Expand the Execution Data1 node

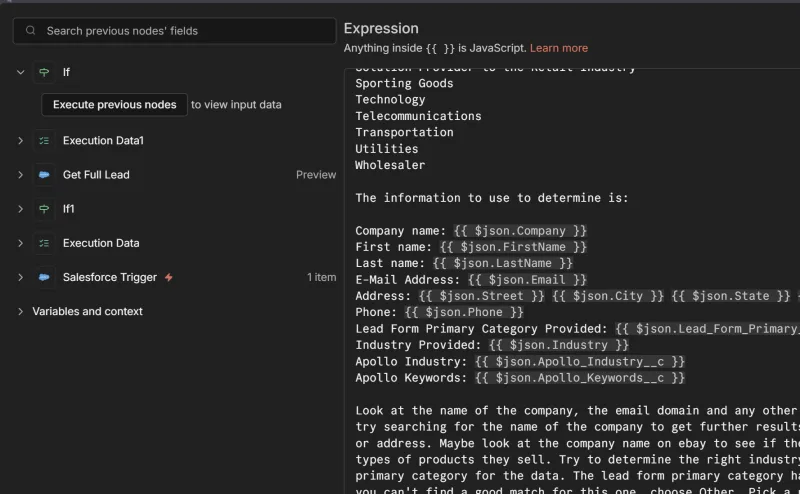(20, 141)
